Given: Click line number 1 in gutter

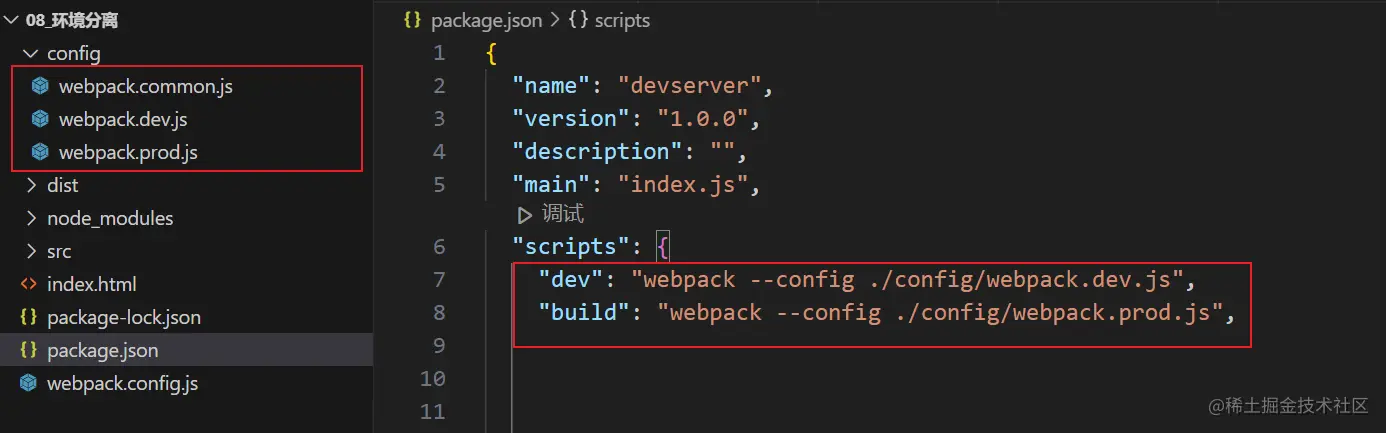Looking at the screenshot, I should pos(439,53).
